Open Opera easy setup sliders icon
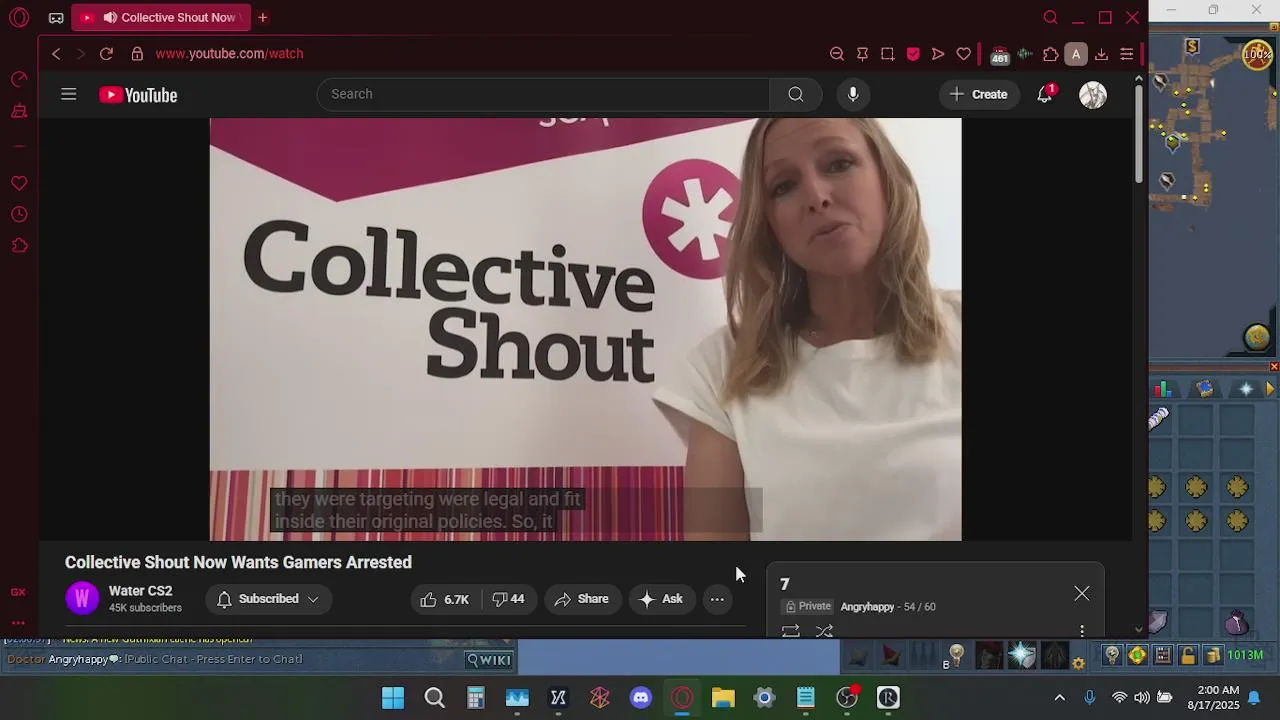This screenshot has height=720, width=1280. (x=1126, y=54)
